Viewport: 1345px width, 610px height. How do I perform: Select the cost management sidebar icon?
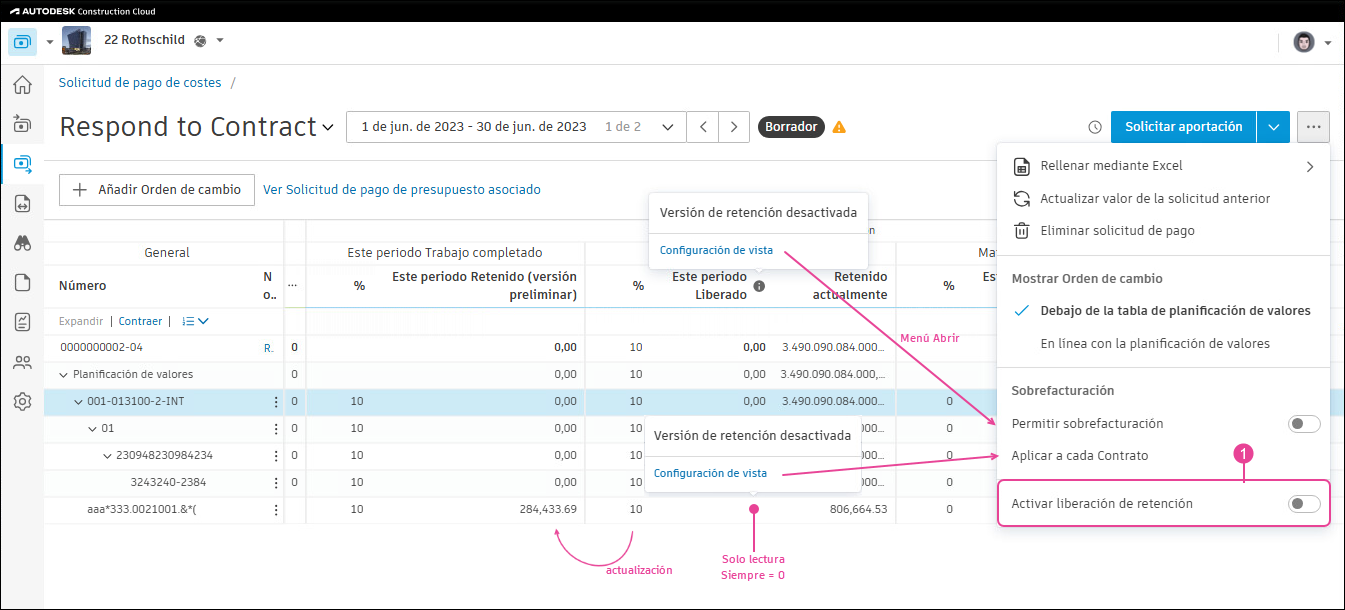pyautogui.click(x=22, y=163)
